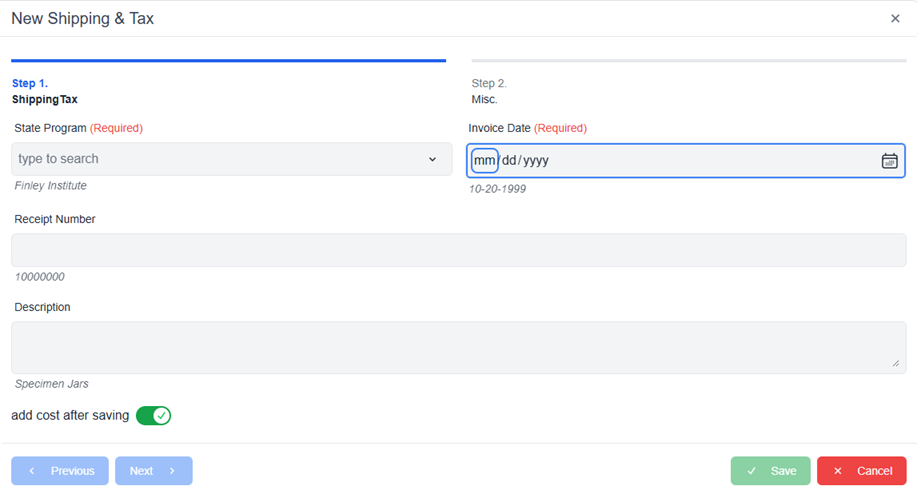Click the 10-20-1999 example date text

[x=497, y=189]
